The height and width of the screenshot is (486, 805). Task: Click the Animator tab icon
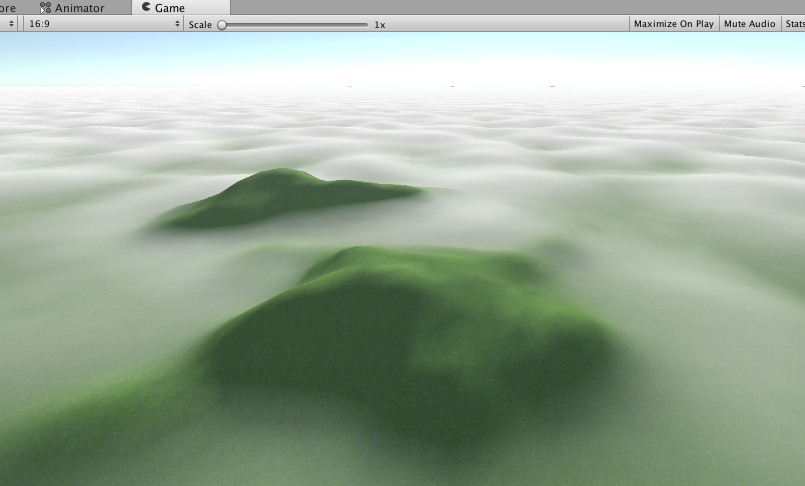point(45,8)
